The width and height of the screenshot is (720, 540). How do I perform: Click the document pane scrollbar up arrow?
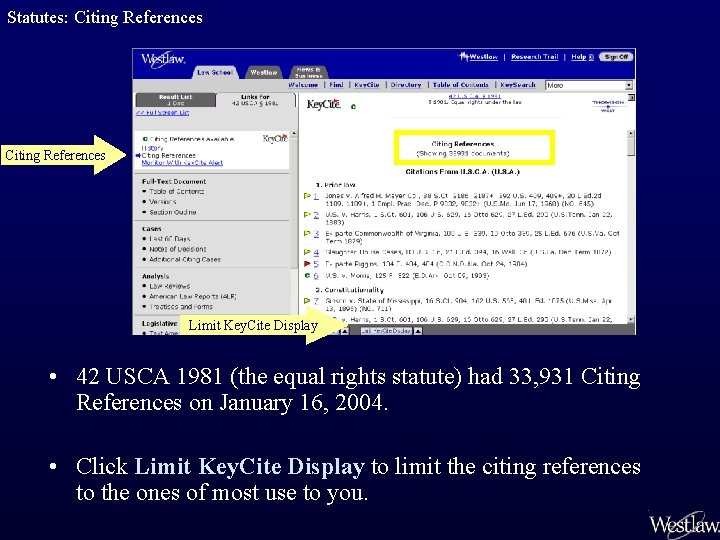631,134
